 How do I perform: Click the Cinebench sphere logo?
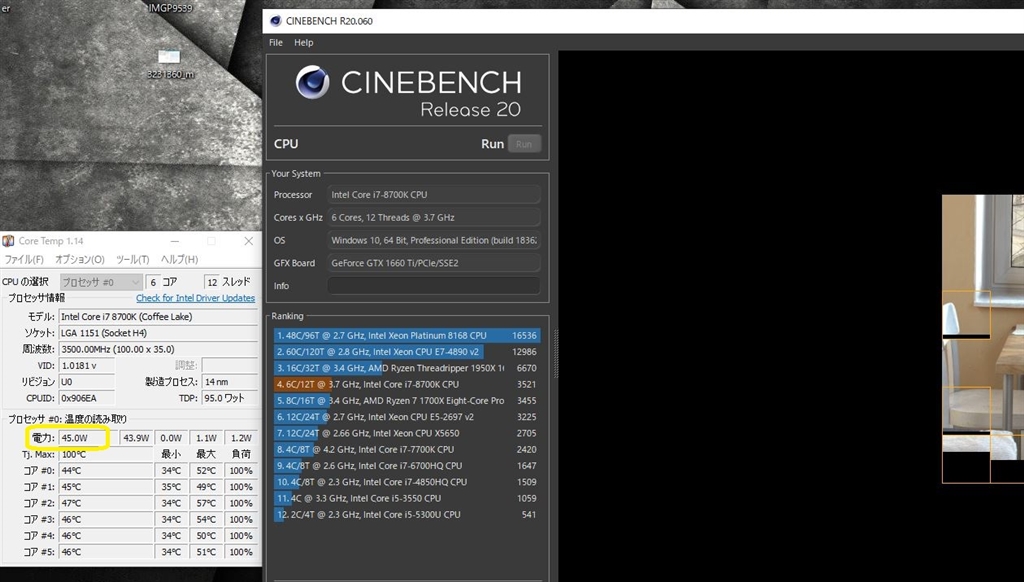click(x=312, y=82)
